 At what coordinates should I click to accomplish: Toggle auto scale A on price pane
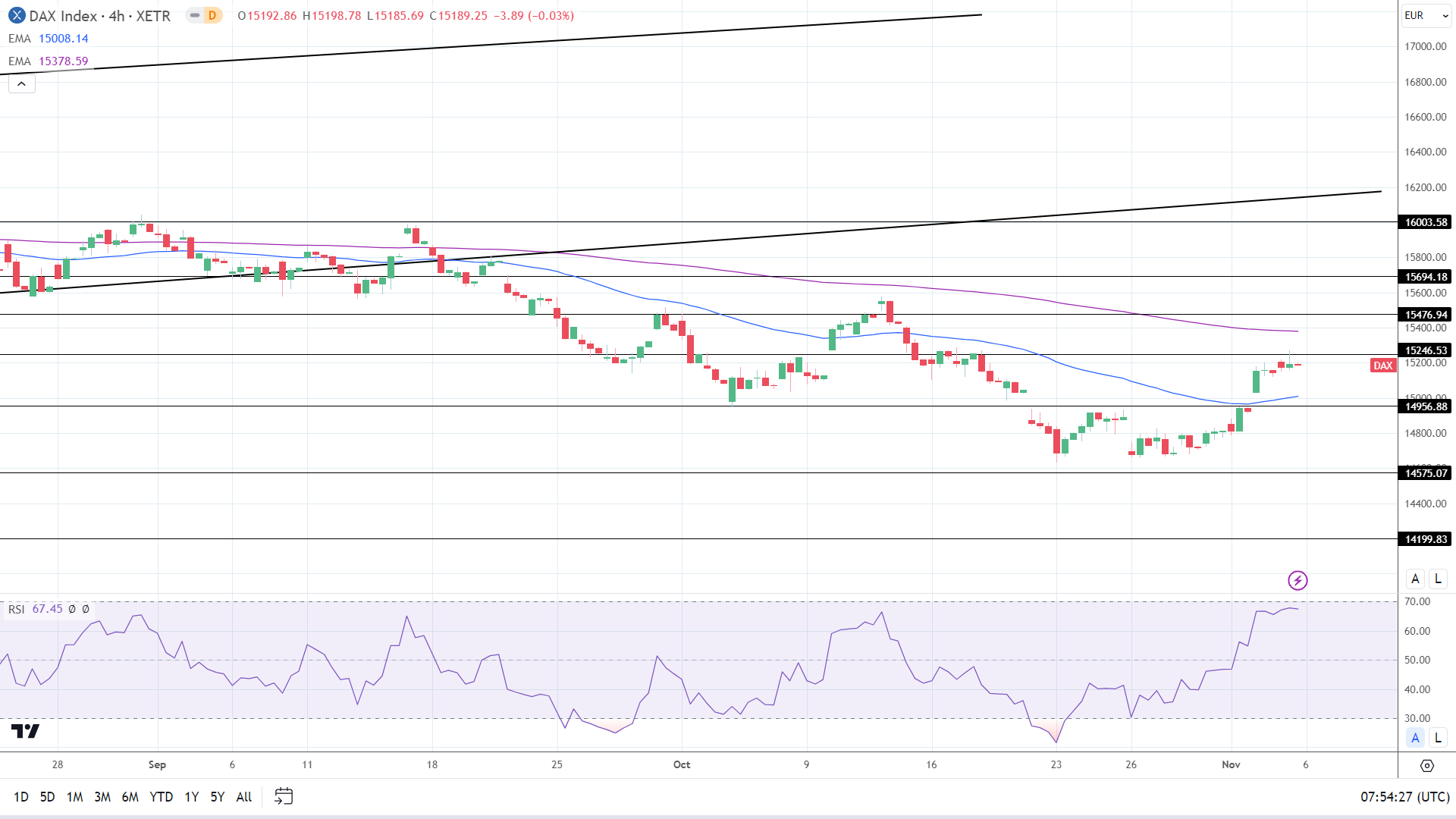tap(1415, 579)
